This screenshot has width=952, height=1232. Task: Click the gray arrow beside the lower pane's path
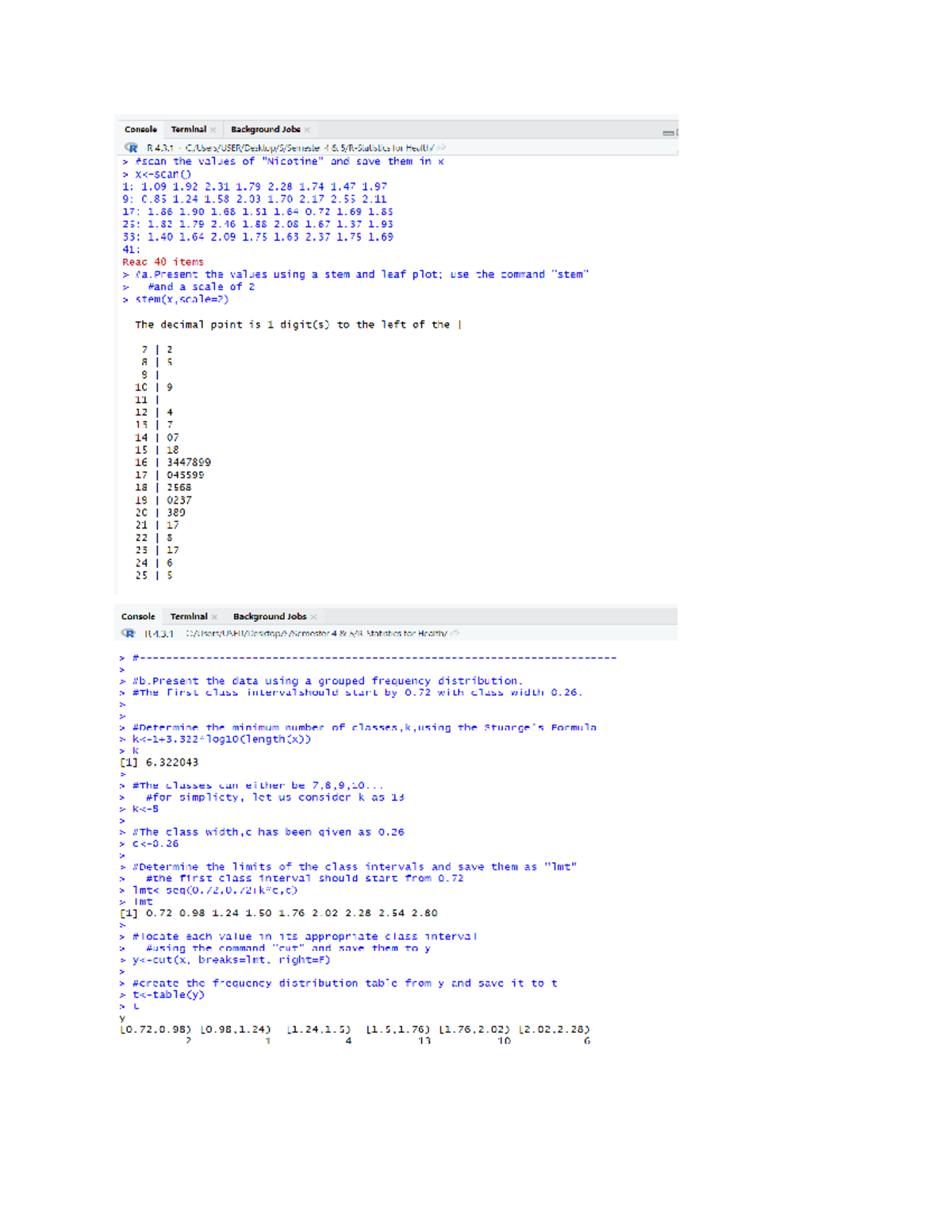tap(454, 633)
